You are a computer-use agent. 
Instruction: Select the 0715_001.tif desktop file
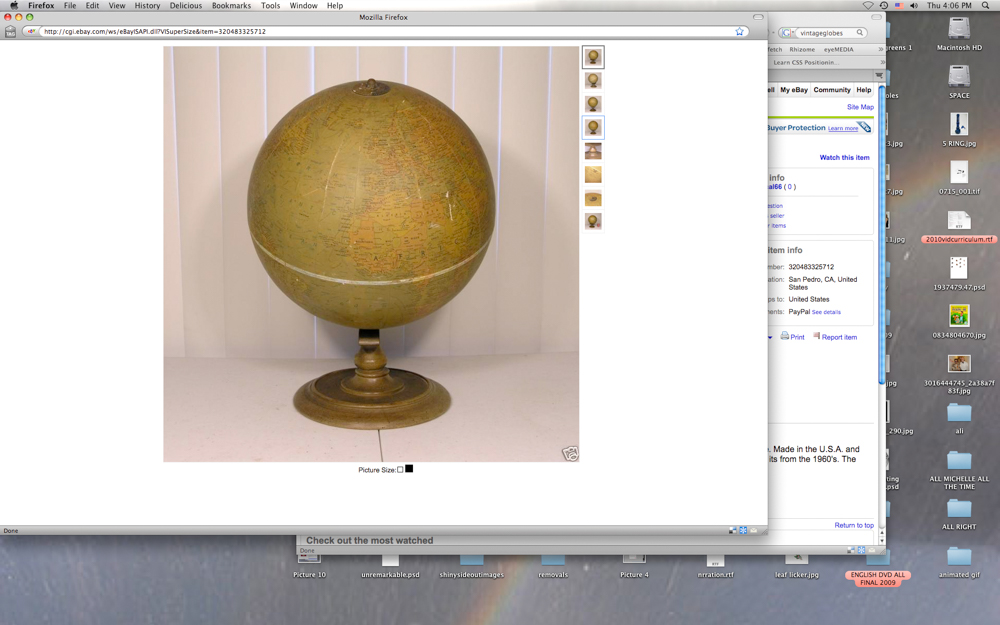tap(959, 173)
